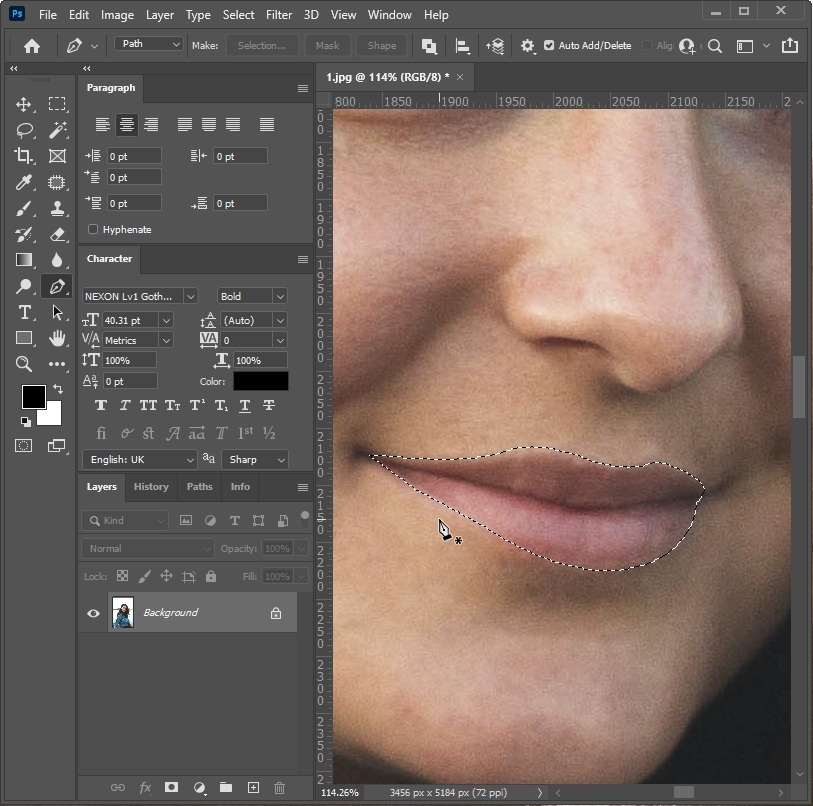Toggle Faux Italic text style
Image resolution: width=813 pixels, height=806 pixels.
point(125,406)
